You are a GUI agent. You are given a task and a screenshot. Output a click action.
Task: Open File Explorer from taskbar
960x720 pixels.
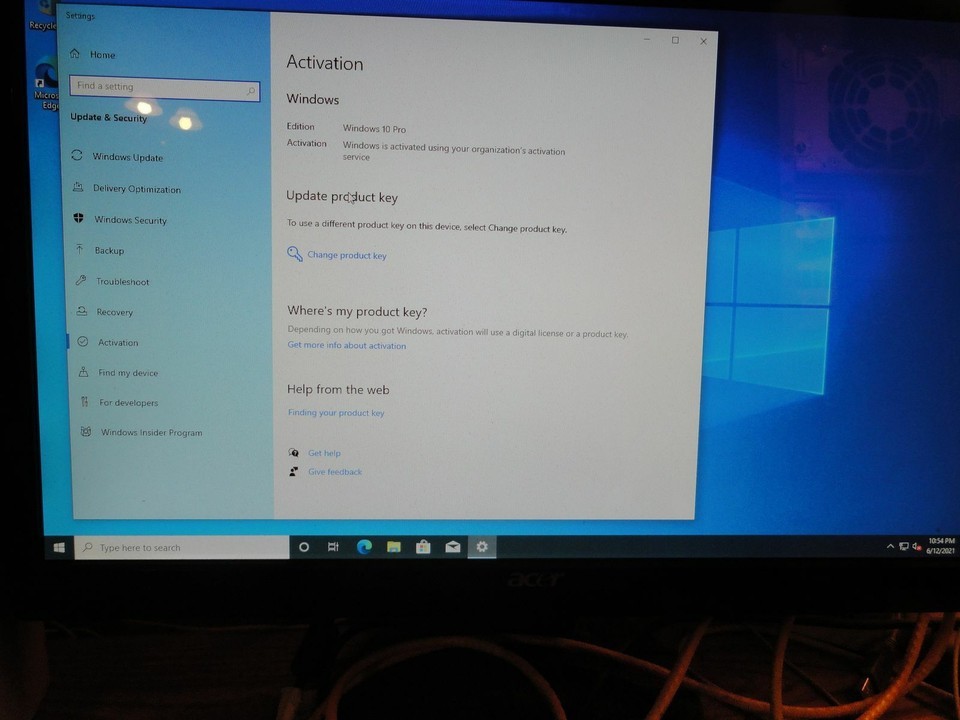[394, 547]
